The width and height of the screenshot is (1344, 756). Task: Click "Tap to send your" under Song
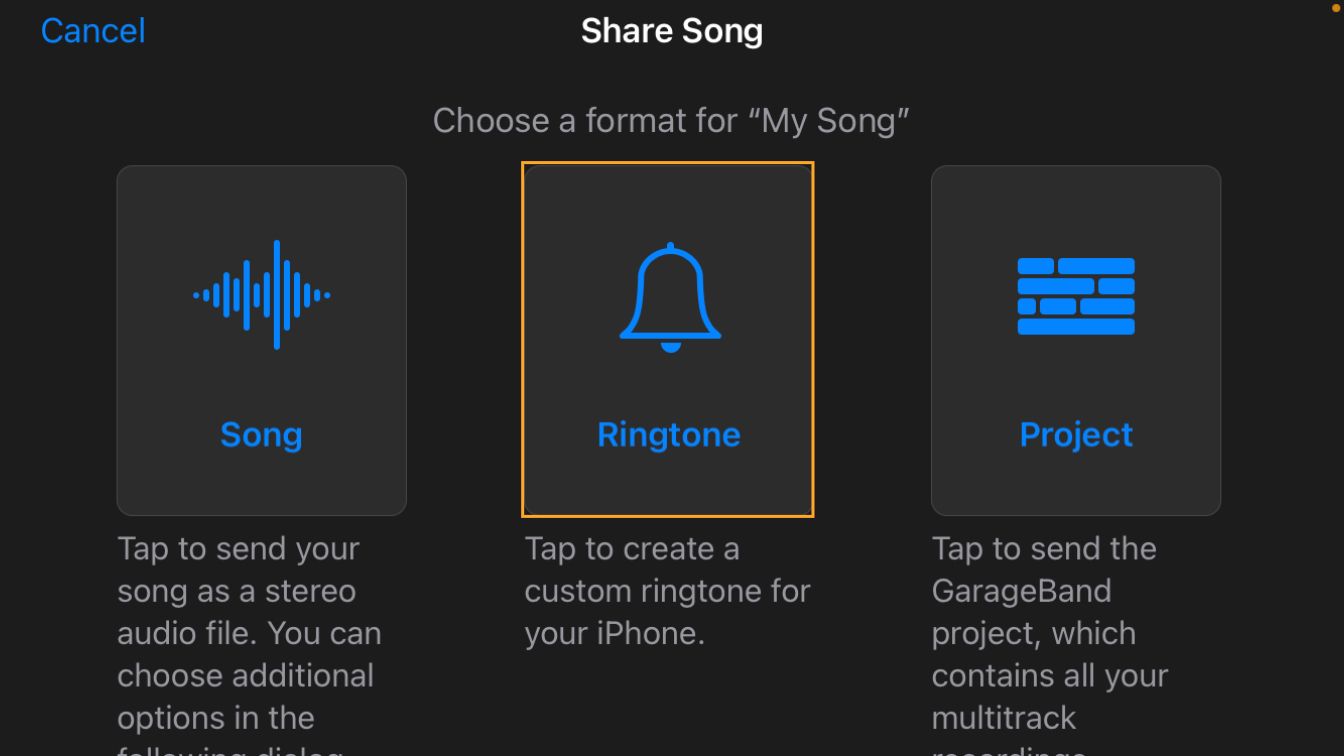[x=238, y=549]
